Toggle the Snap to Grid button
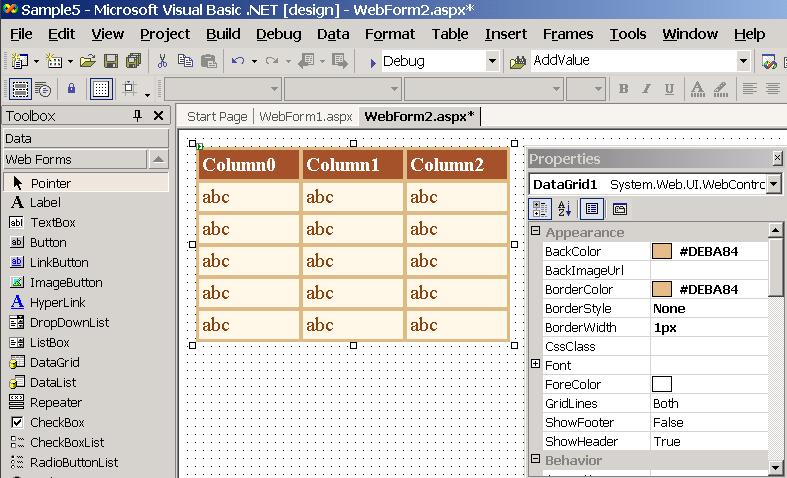Viewport: 787px width, 478px height. click(x=129, y=88)
